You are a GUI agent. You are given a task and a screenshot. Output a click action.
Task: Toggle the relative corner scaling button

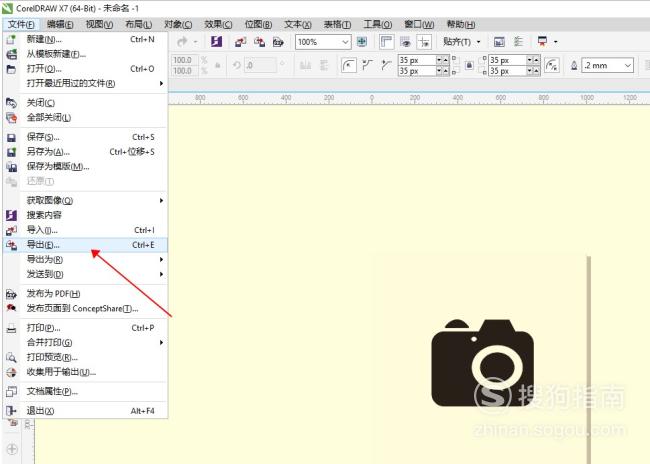click(552, 65)
